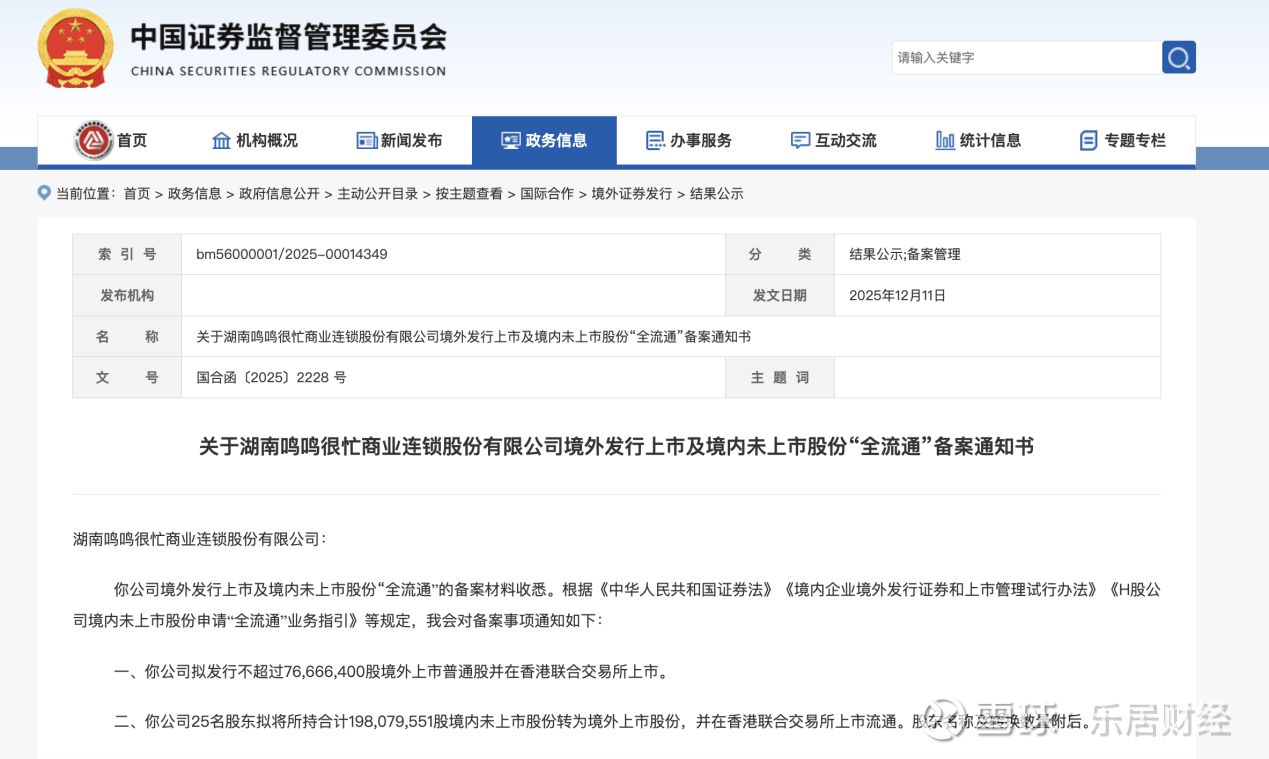Click classification value 结果公示;备案管理
This screenshot has width=1269, height=759.
(905, 254)
